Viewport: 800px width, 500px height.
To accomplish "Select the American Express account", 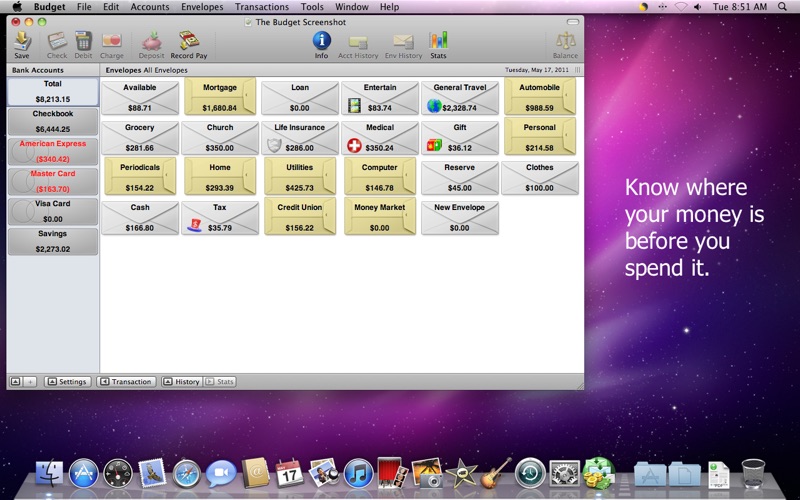I will tap(53, 151).
